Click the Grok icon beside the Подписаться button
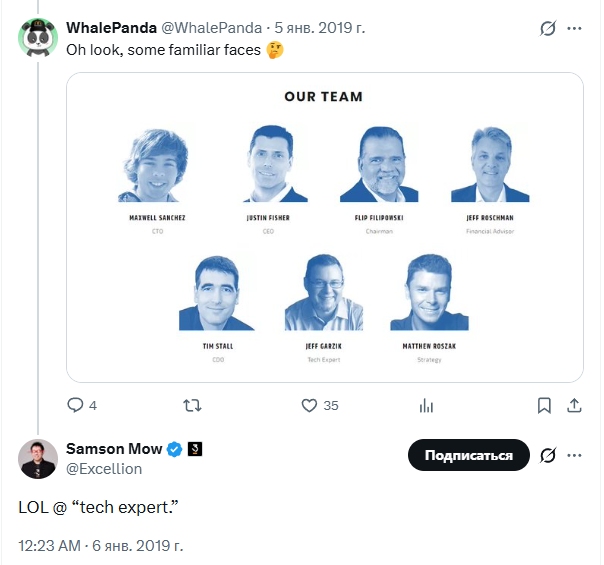This screenshot has width=604, height=565. coord(547,456)
